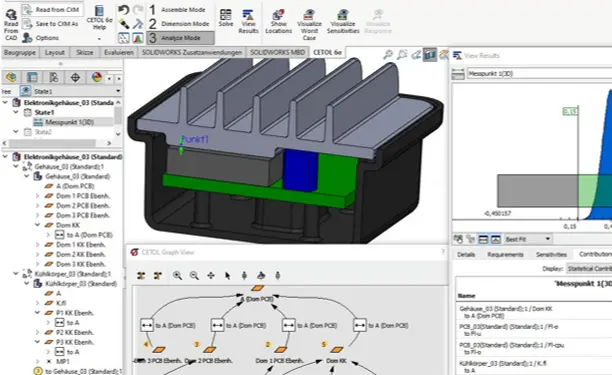Click ConfigurationManager panel icon
612x375 pixels.
pyautogui.click(x=53, y=77)
